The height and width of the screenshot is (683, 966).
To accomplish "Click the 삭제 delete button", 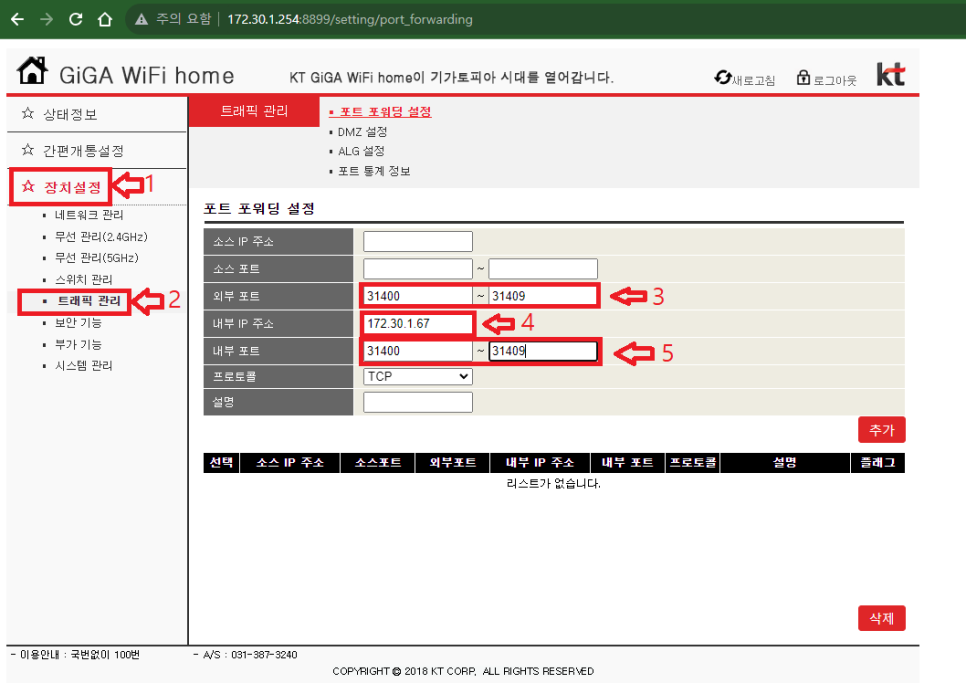I will (x=882, y=618).
